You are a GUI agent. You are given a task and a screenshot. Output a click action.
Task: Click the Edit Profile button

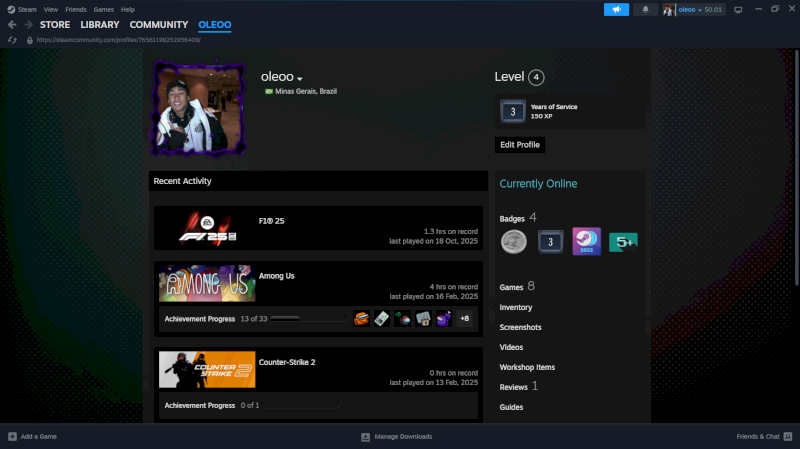(x=520, y=145)
